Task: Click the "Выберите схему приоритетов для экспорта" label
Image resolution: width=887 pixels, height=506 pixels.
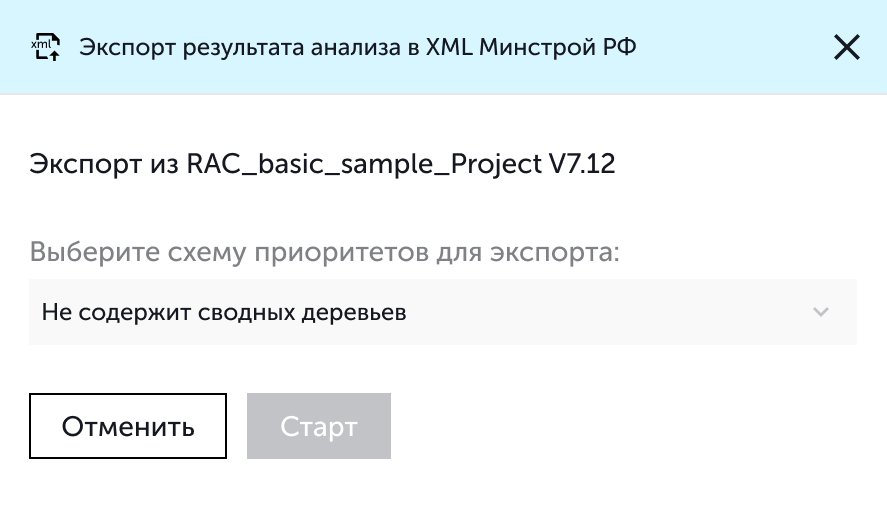Action: 325,251
